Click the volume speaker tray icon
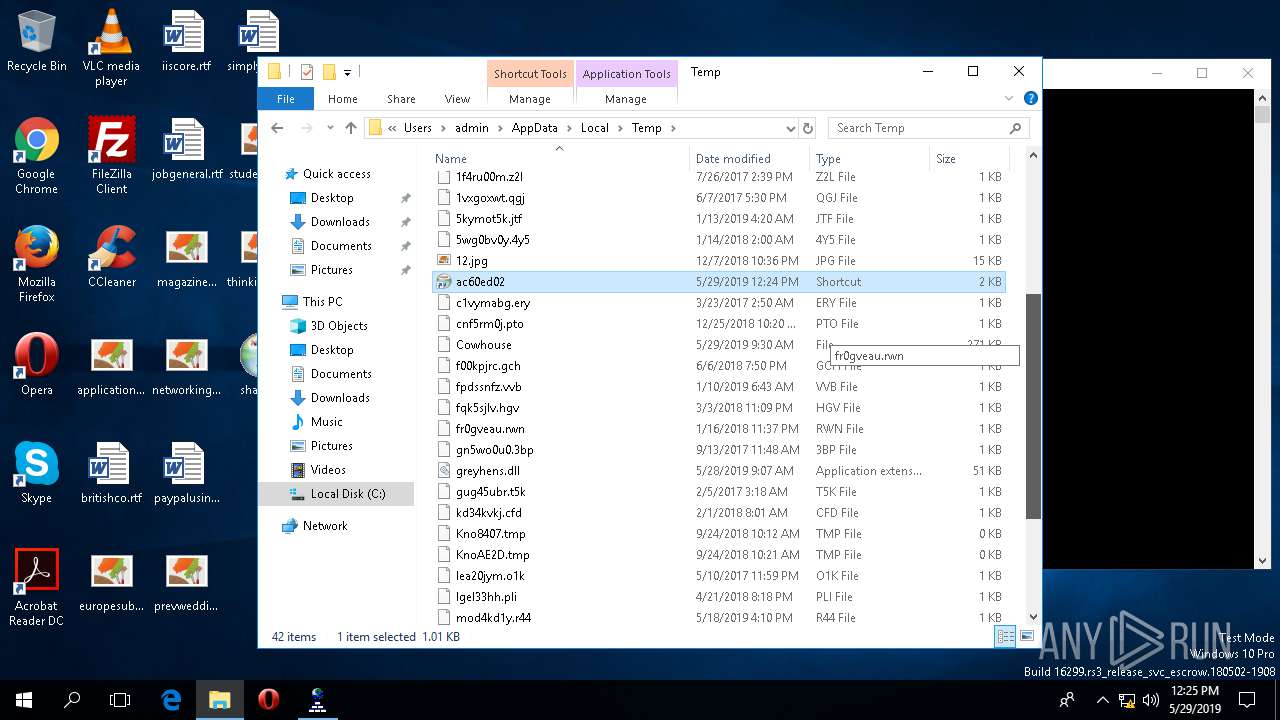The image size is (1280, 720). [x=1150, y=700]
